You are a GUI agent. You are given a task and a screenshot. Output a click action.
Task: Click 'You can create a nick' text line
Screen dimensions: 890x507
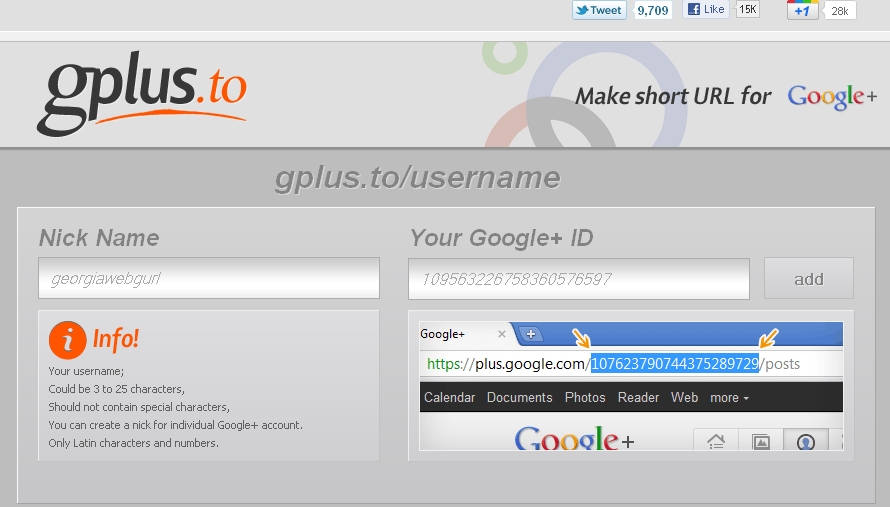tap(175, 425)
